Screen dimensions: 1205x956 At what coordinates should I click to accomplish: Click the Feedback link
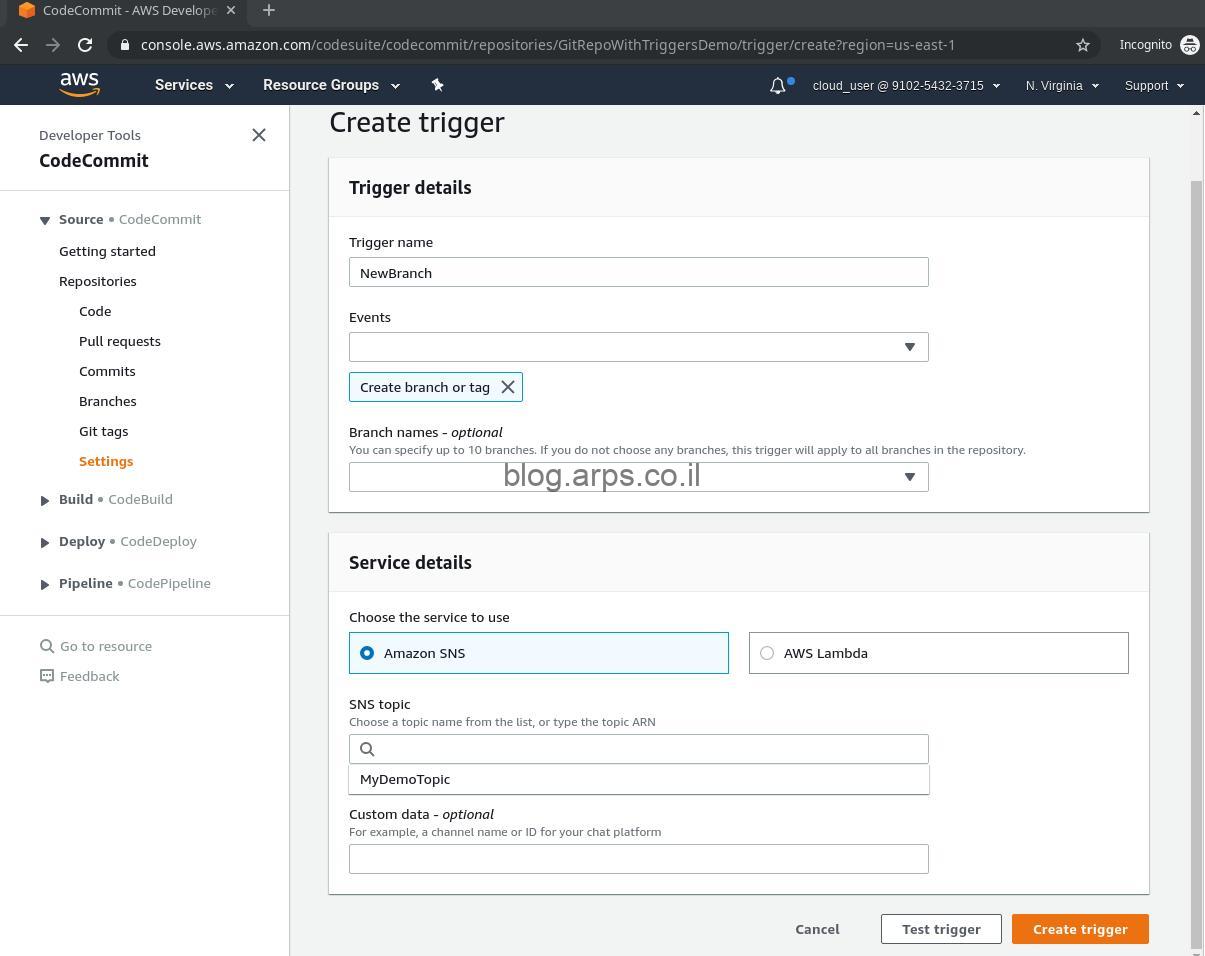point(89,676)
